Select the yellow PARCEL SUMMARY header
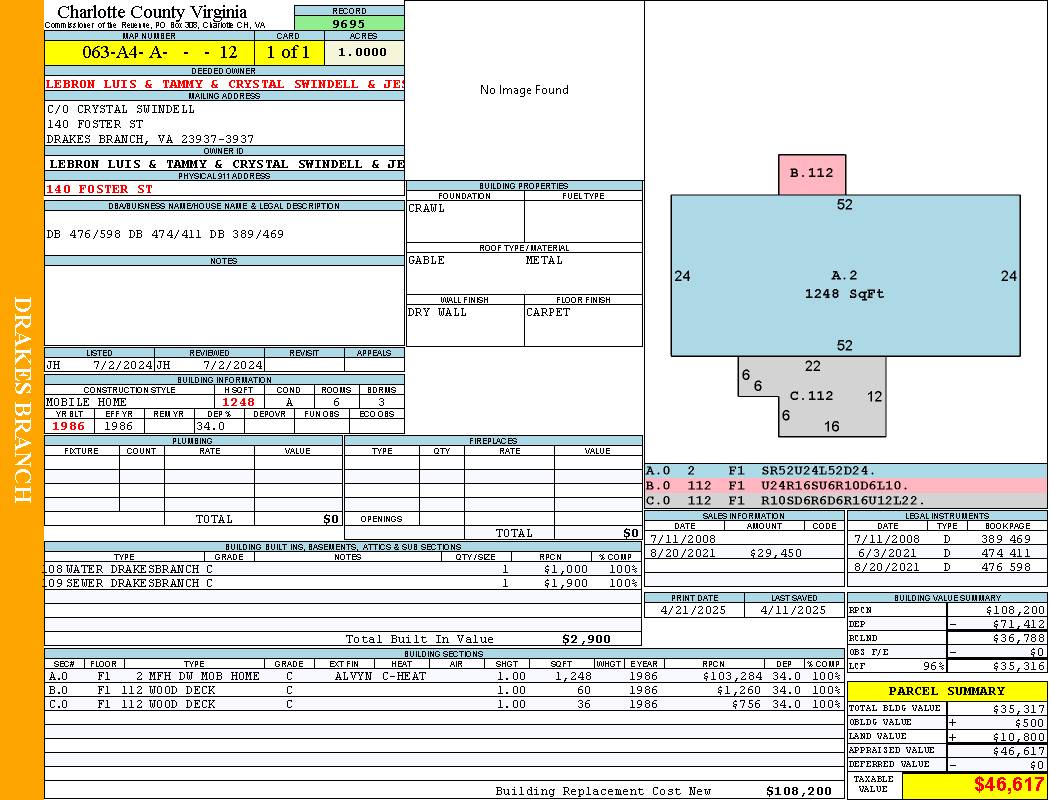Image resolution: width=1050 pixels, height=800 pixels. [947, 691]
